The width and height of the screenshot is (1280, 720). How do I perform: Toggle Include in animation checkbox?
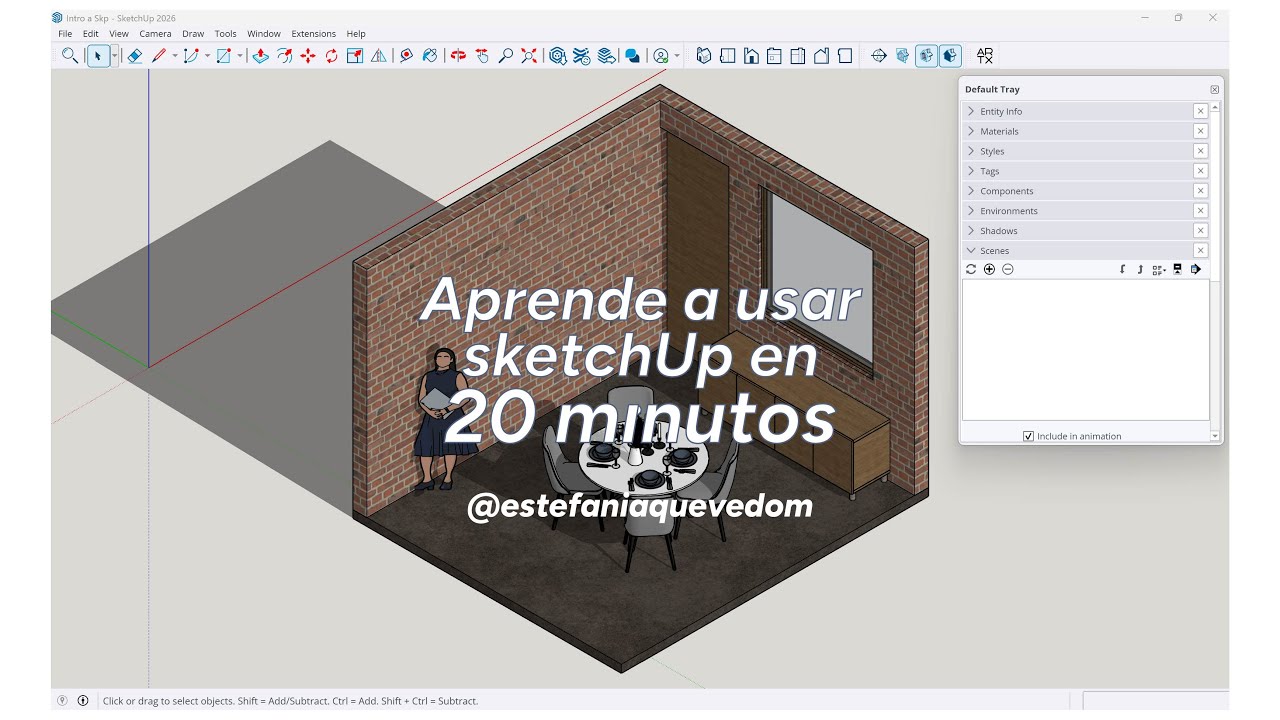coord(1029,436)
